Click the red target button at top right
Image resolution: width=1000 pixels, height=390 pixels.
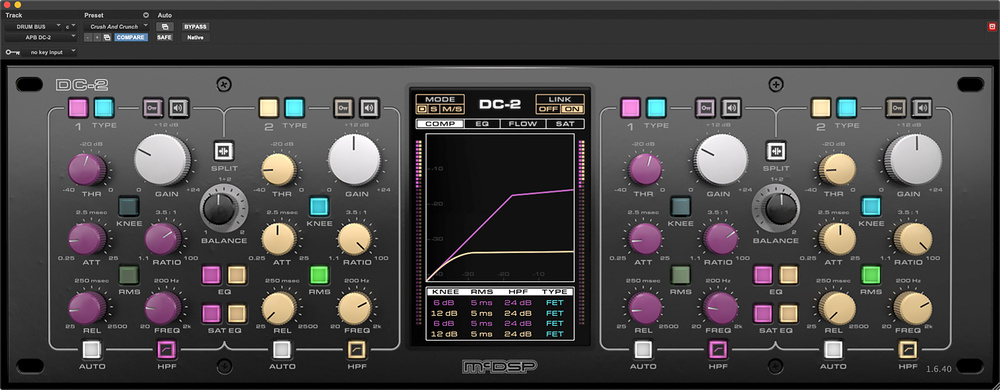click(992, 27)
